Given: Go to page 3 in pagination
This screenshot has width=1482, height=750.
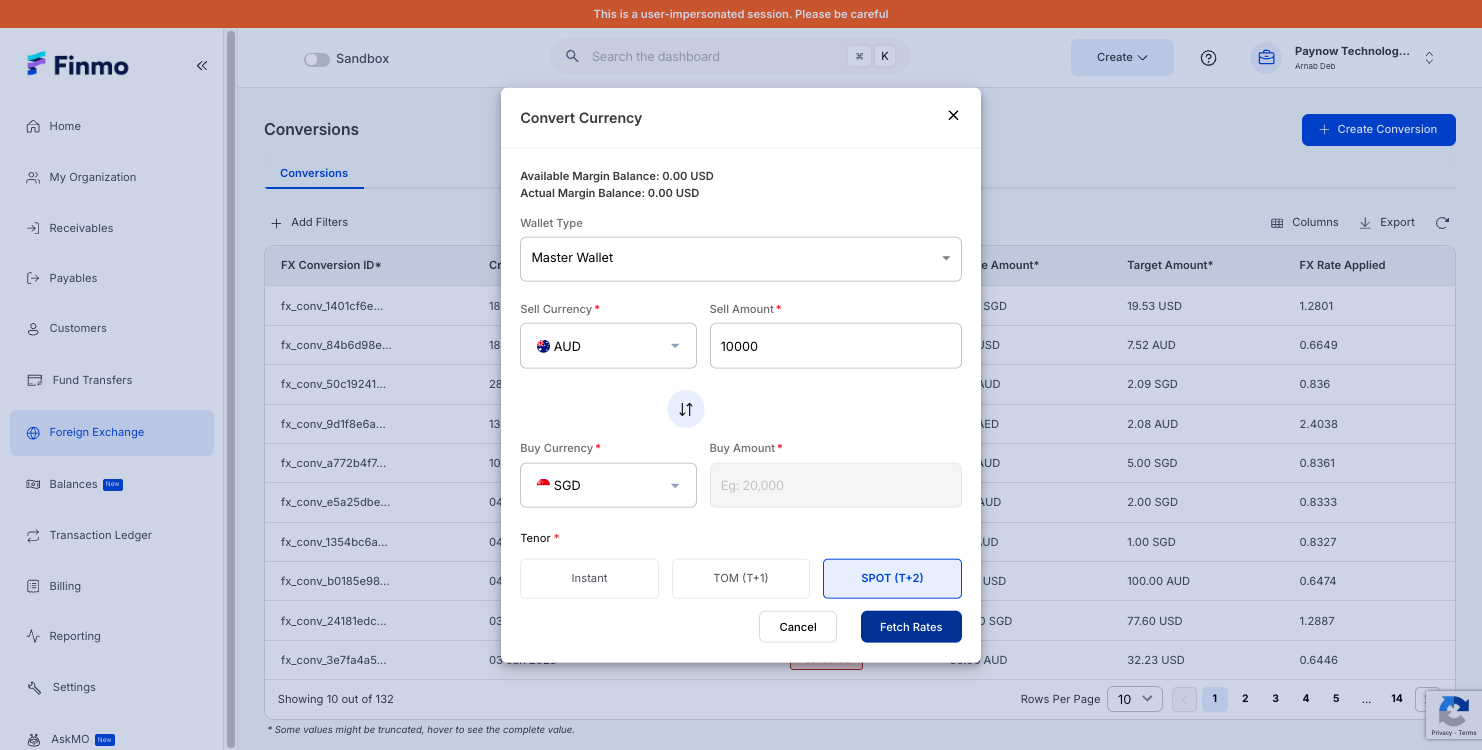Looking at the screenshot, I should click(x=1275, y=699).
